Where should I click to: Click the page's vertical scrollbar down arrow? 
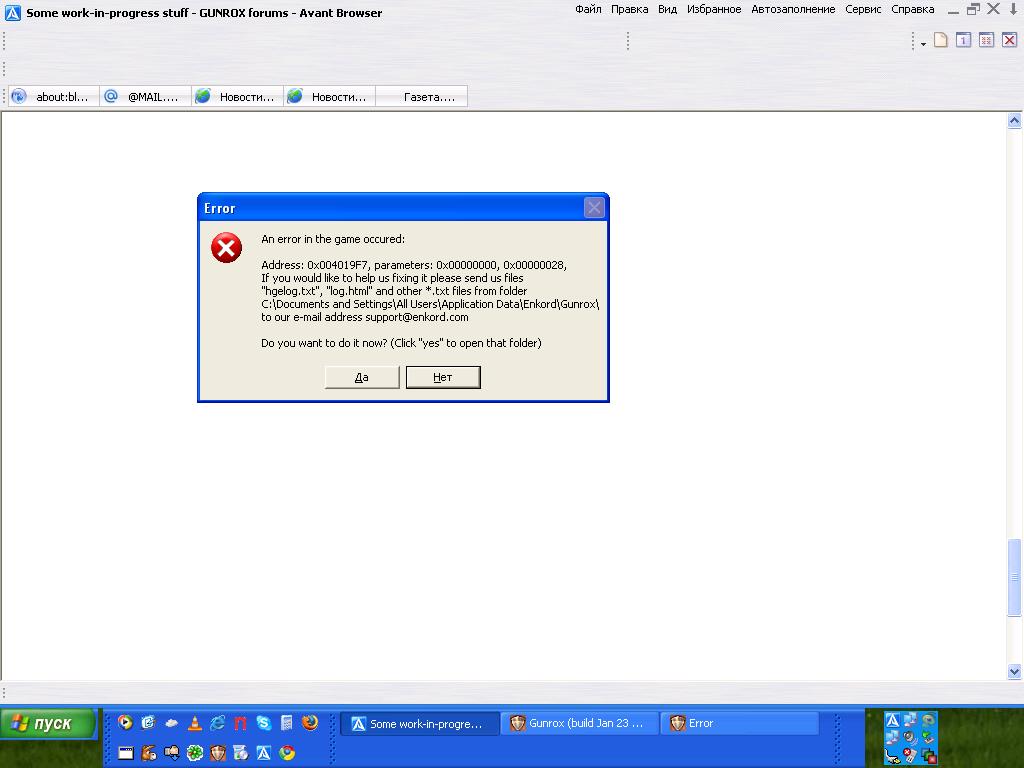pyautogui.click(x=1014, y=672)
